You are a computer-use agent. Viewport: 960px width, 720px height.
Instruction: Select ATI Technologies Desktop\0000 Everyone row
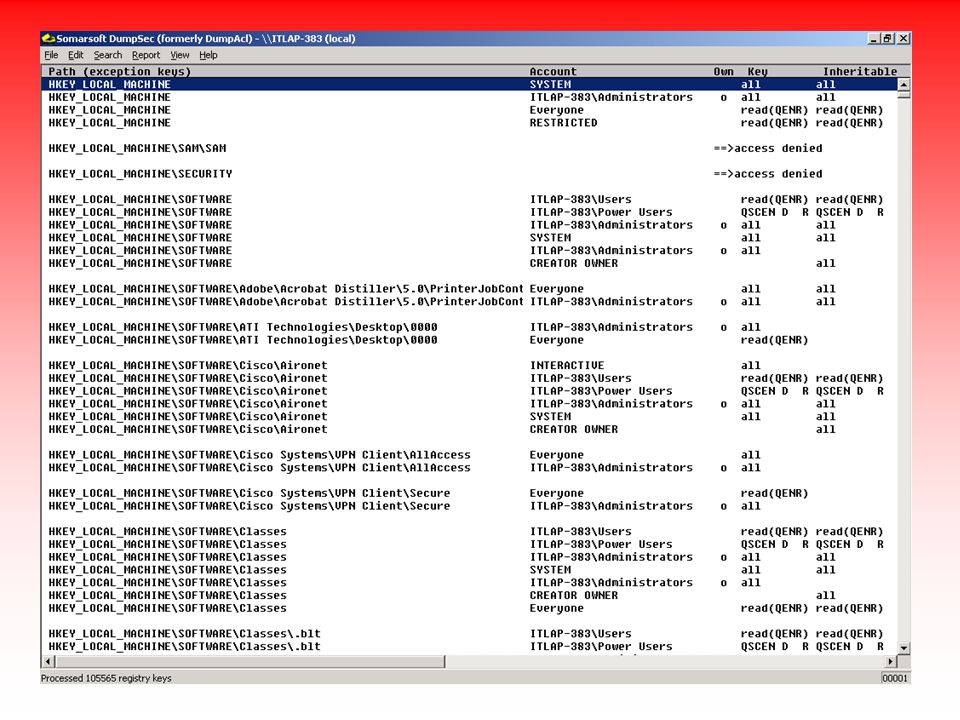[x=469, y=340]
